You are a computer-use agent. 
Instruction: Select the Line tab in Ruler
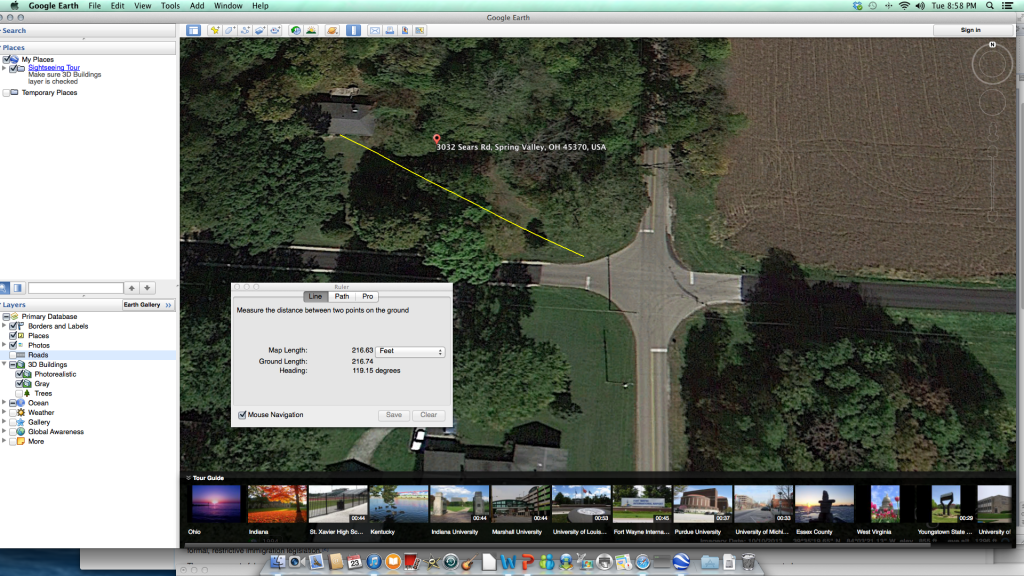click(x=315, y=296)
